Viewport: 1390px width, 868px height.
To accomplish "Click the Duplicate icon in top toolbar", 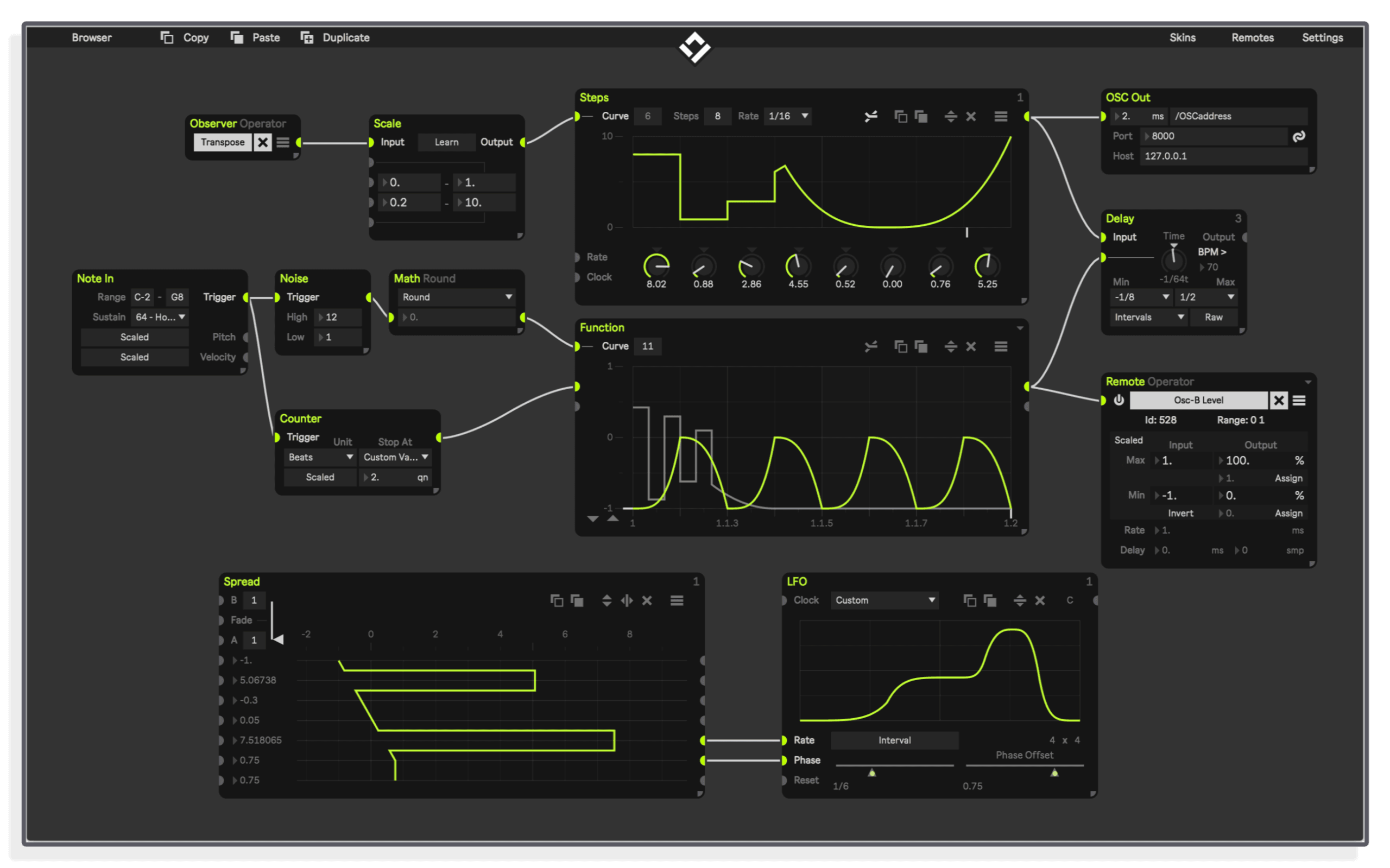I will [307, 37].
